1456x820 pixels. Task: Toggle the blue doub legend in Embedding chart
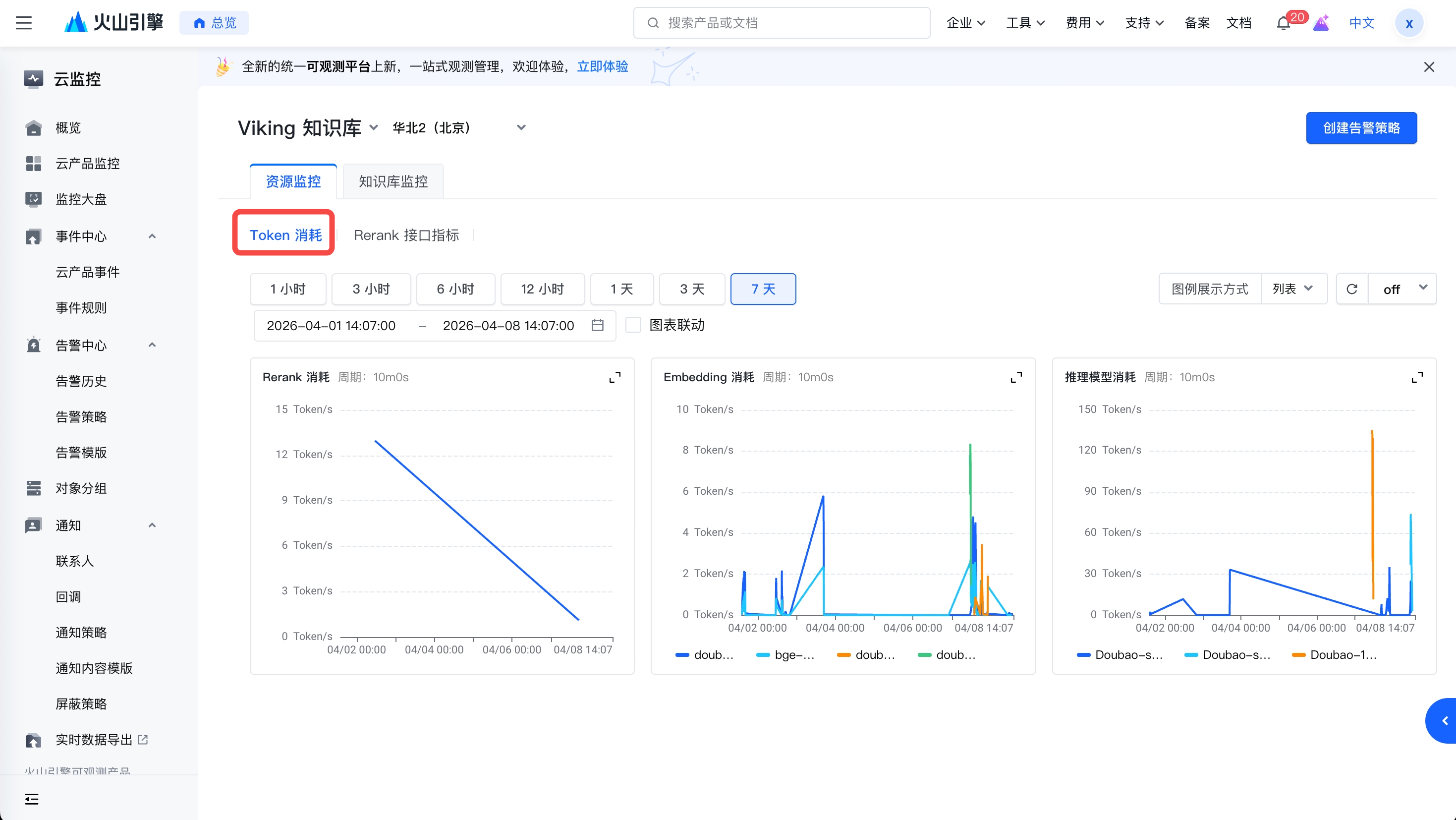click(x=704, y=655)
